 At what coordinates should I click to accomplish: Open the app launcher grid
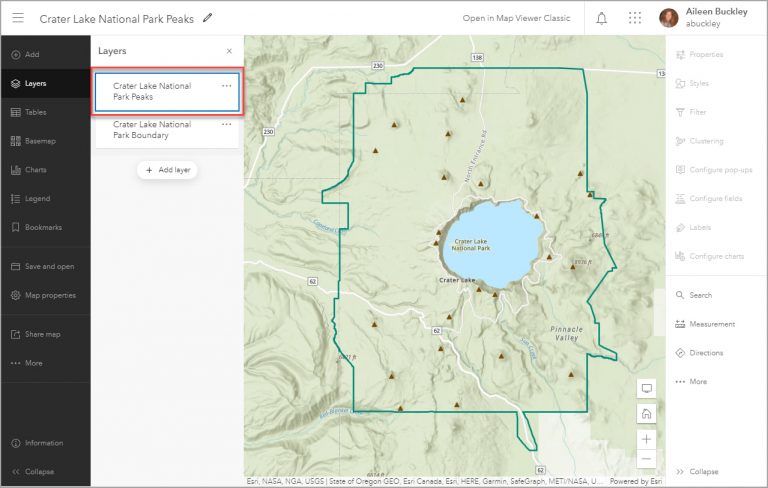tap(635, 19)
